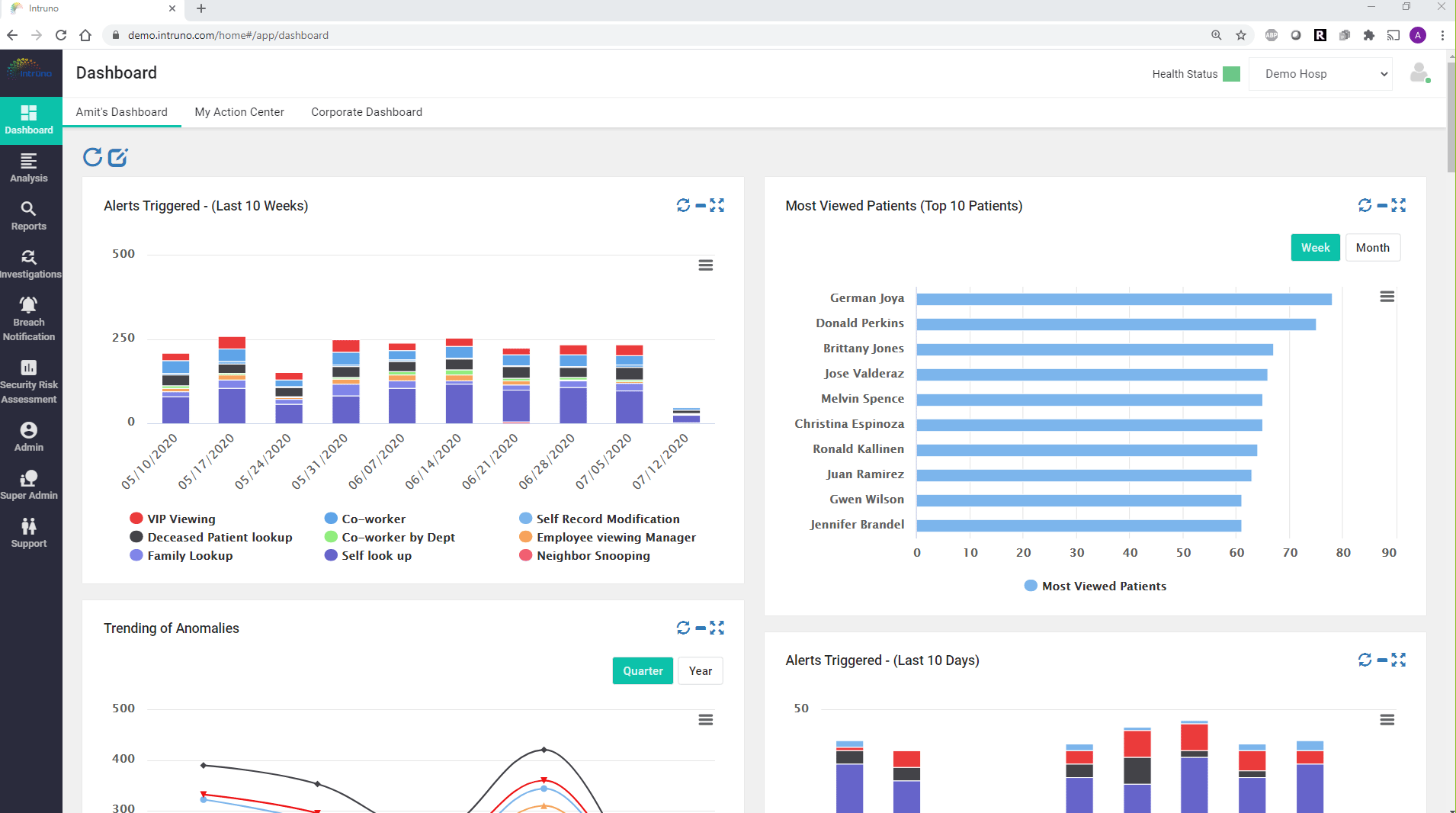Screen dimensions: 1456x813
Task: Open the Dashboard sidebar item
Action: [x=29, y=120]
